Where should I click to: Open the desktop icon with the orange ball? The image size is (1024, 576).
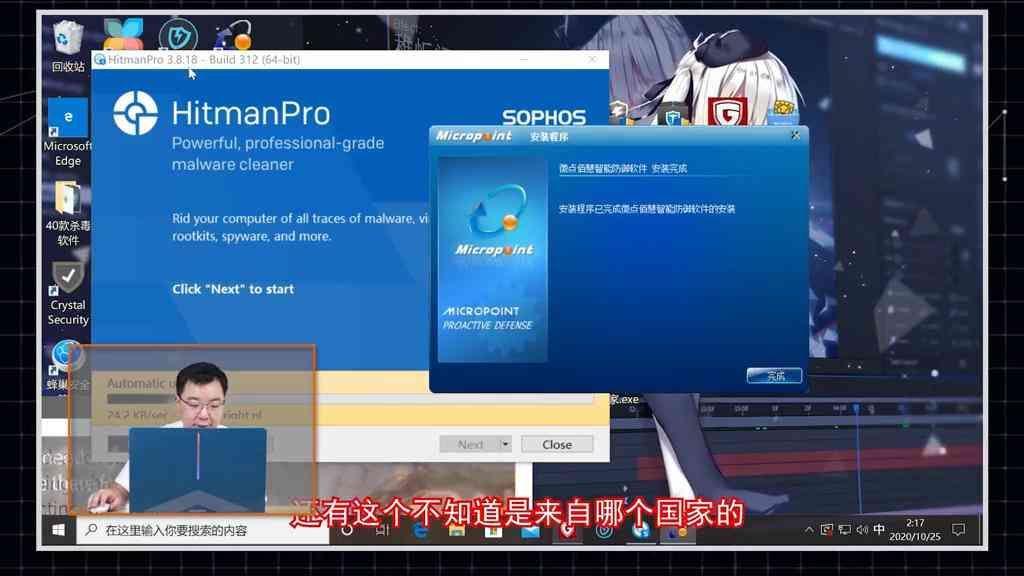(234, 35)
